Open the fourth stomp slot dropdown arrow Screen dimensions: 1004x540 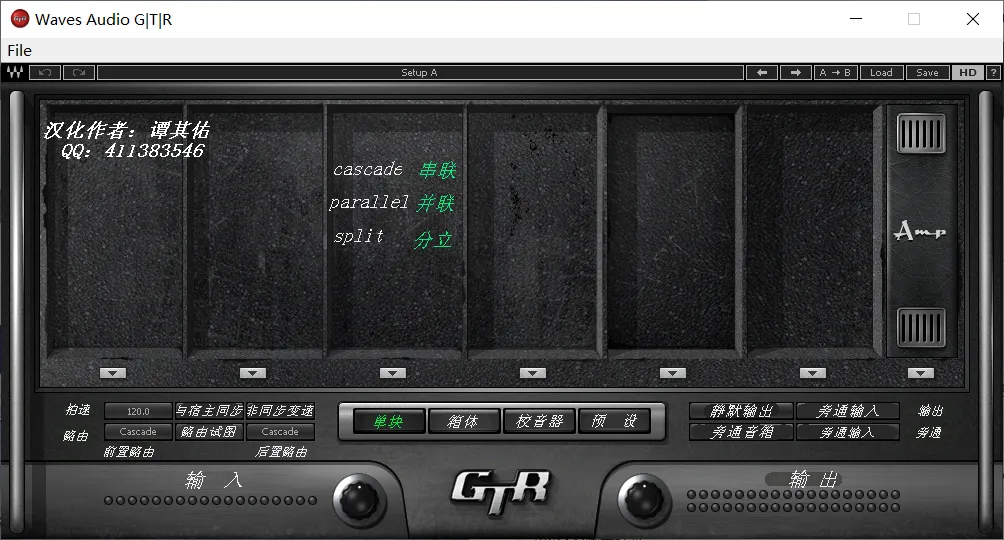click(x=533, y=373)
